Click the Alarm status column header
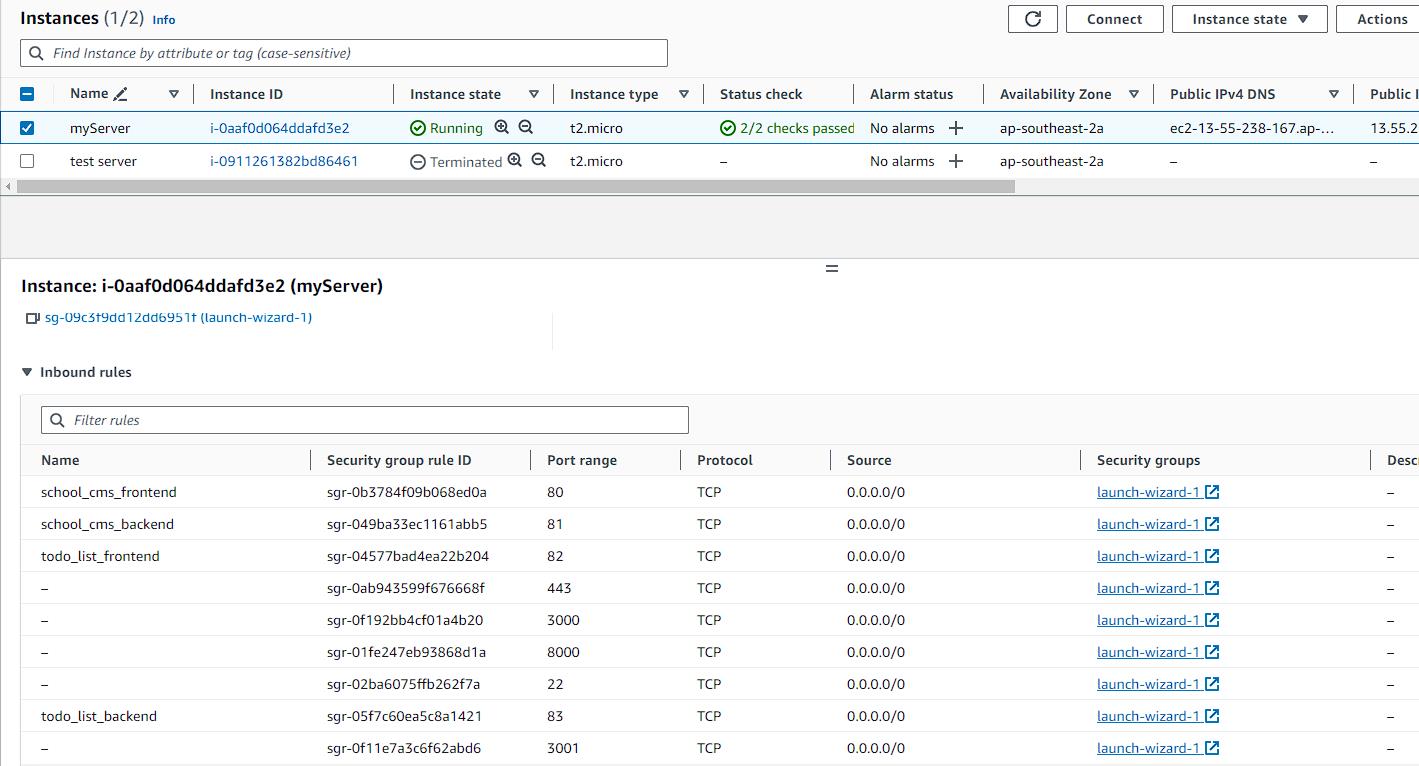This screenshot has height=766, width=1419. pyautogui.click(x=912, y=94)
